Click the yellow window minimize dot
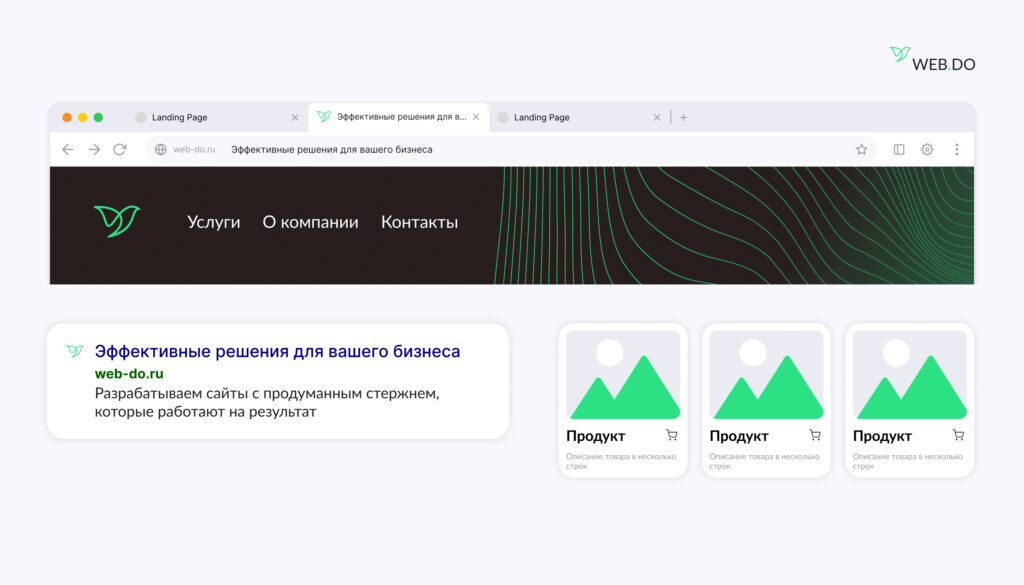The width and height of the screenshot is (1024, 585). click(82, 118)
